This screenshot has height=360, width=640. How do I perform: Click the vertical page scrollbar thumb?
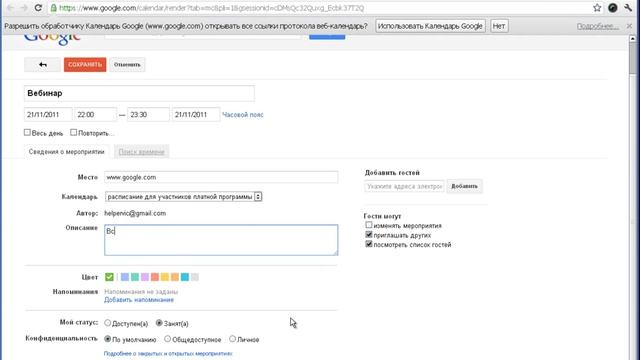[x=633, y=58]
